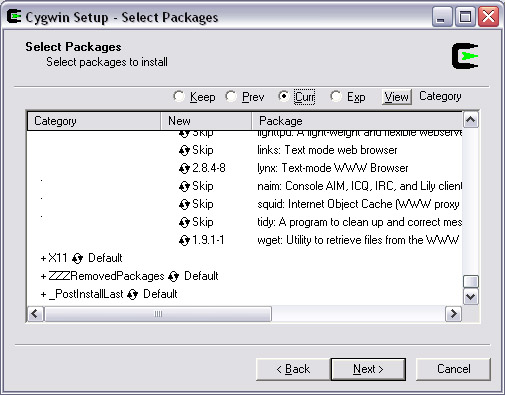Click the vertical scrollbar up arrow
This screenshot has height=395, width=505.
point(471,120)
